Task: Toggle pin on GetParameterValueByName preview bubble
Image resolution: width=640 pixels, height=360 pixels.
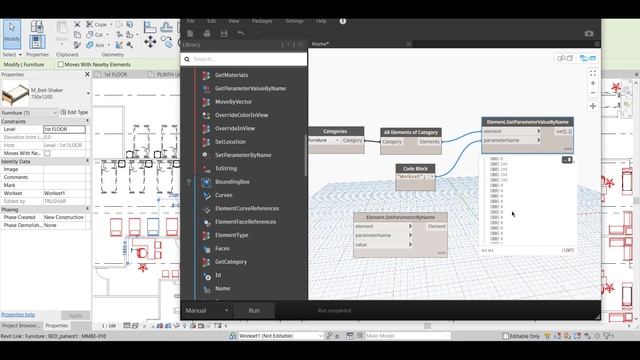Action: [x=567, y=160]
